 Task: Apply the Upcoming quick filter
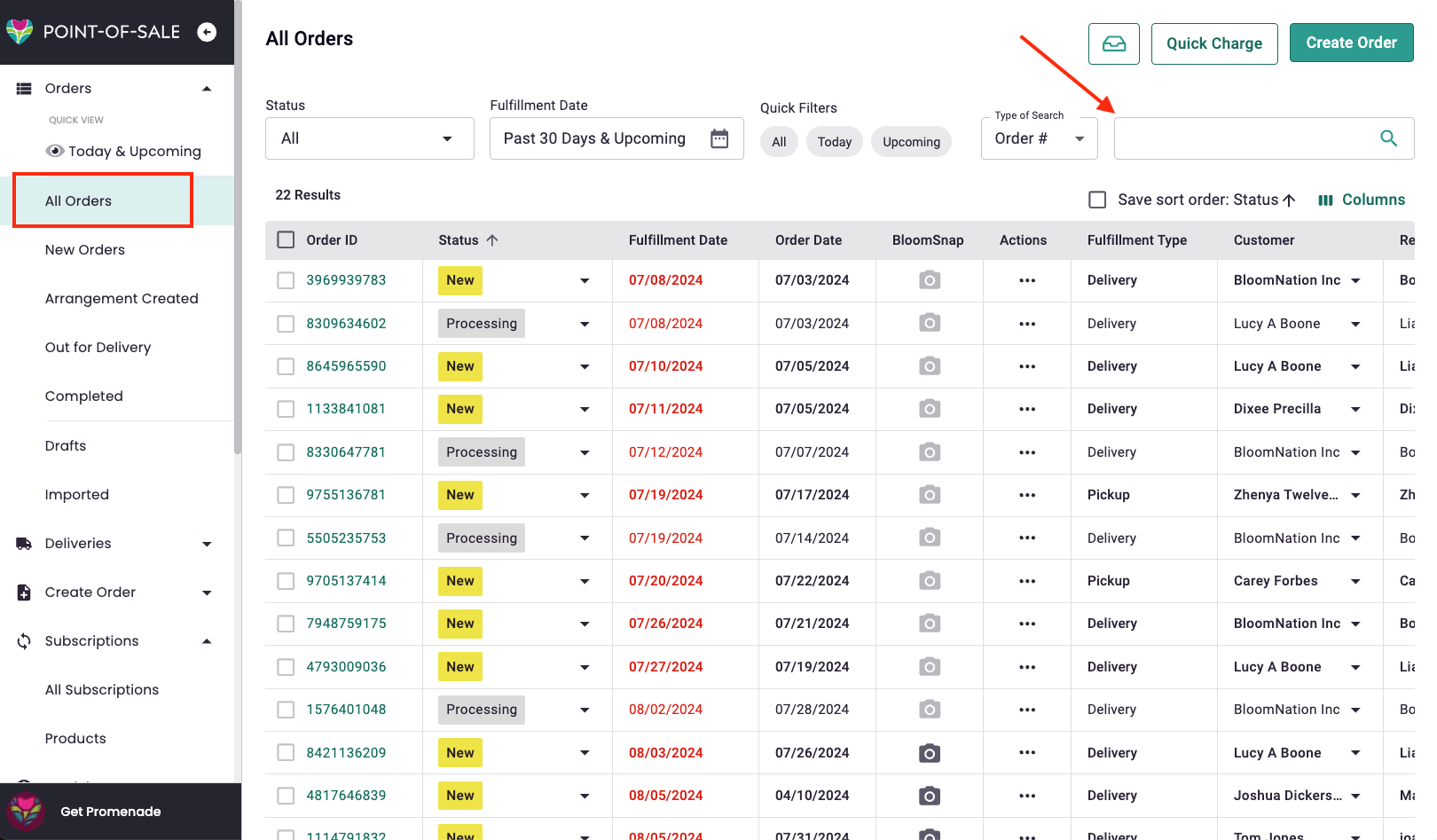[911, 142]
